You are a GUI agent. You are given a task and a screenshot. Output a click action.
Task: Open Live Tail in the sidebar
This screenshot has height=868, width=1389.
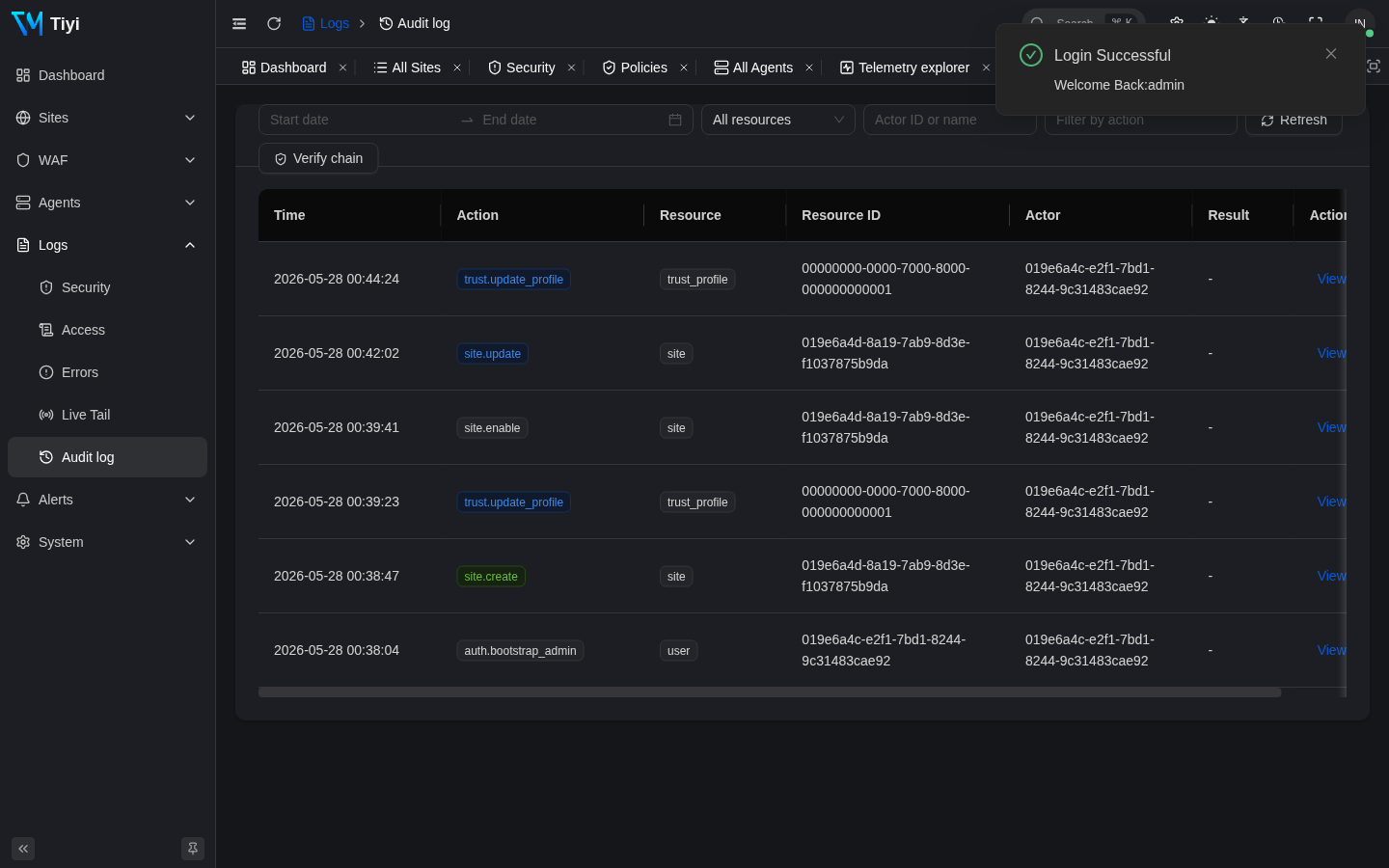click(107, 415)
